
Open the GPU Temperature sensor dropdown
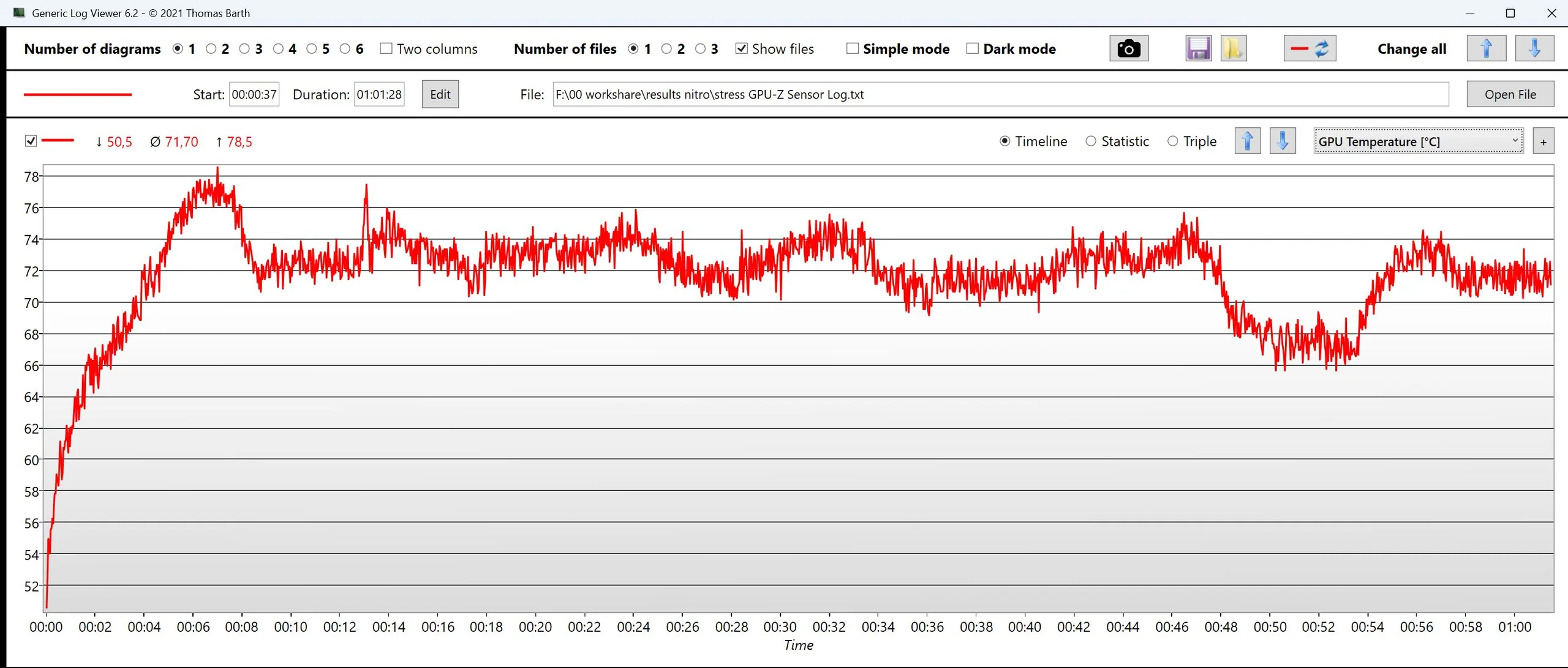pyautogui.click(x=1417, y=141)
